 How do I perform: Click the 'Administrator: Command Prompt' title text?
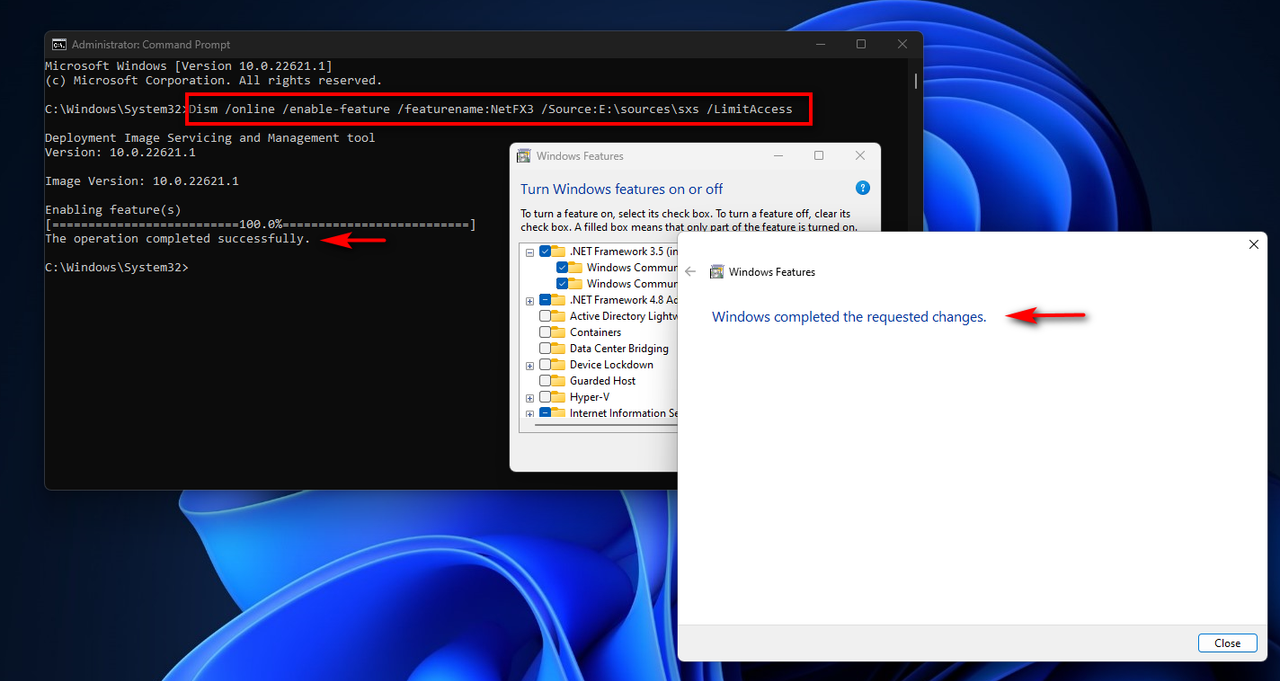tap(151, 45)
